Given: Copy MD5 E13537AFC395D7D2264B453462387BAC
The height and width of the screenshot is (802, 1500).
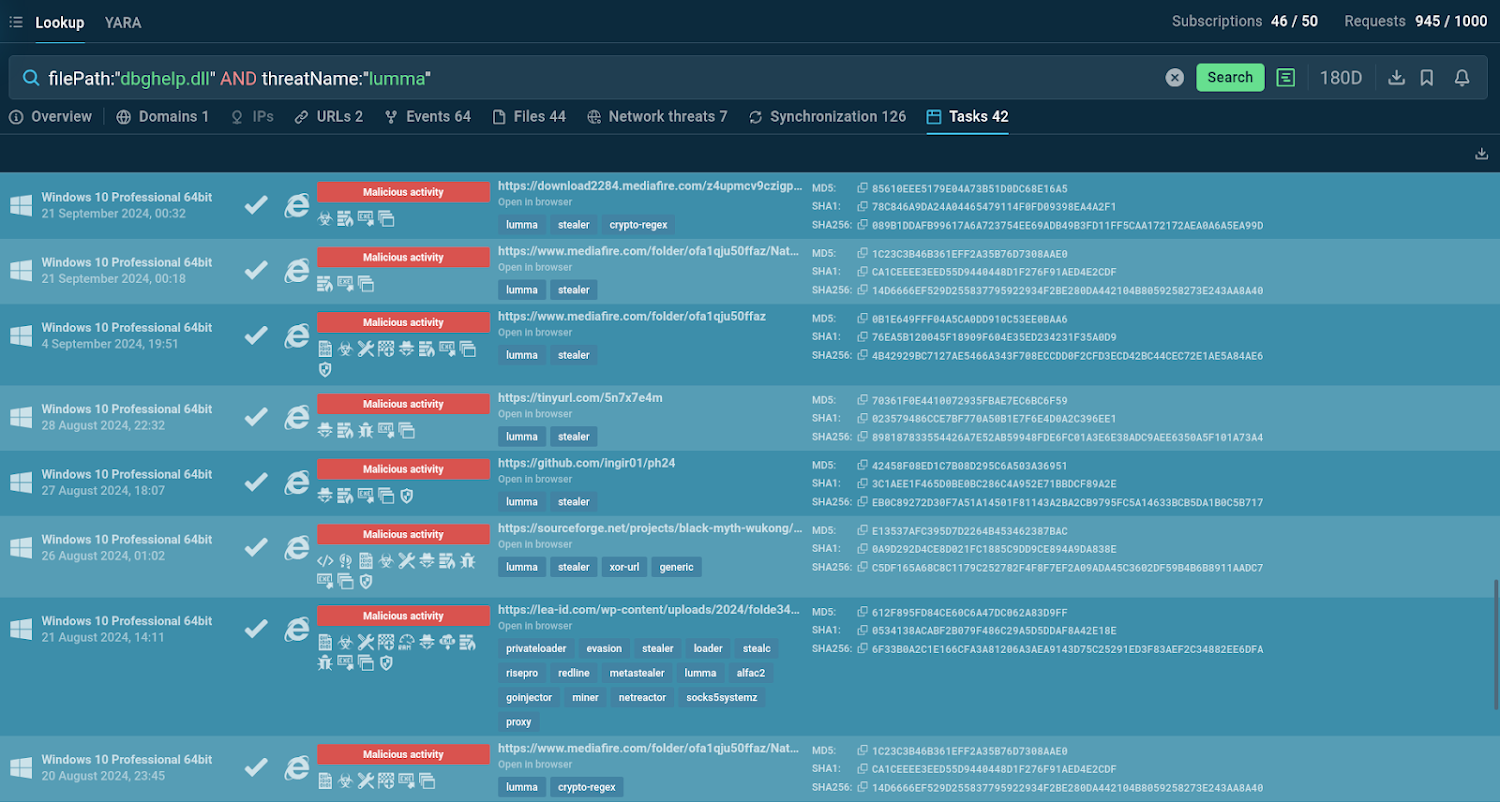Looking at the screenshot, I should 862,531.
